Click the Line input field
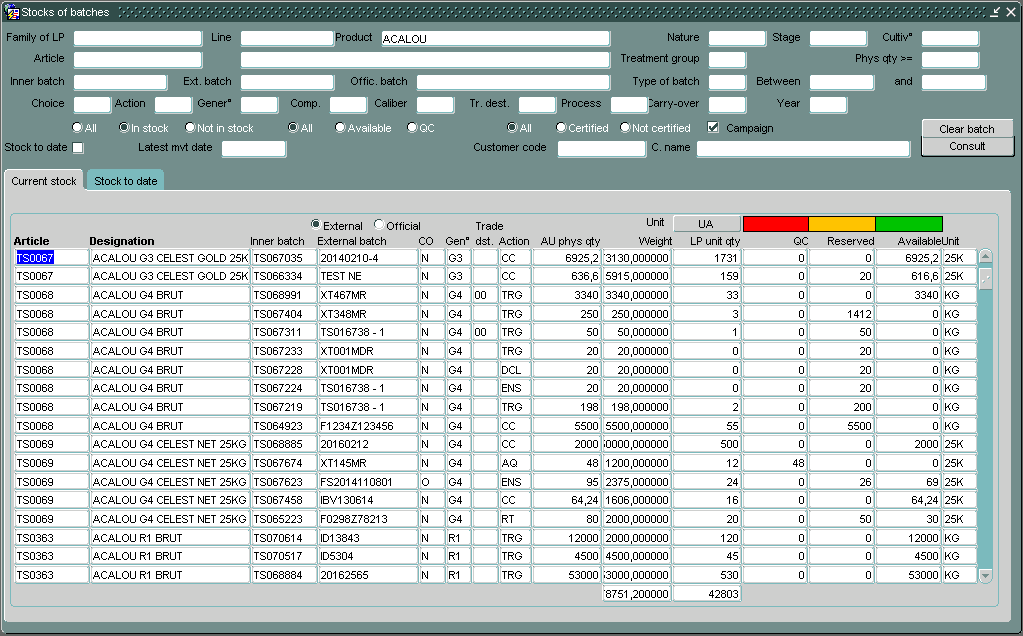 (x=287, y=38)
